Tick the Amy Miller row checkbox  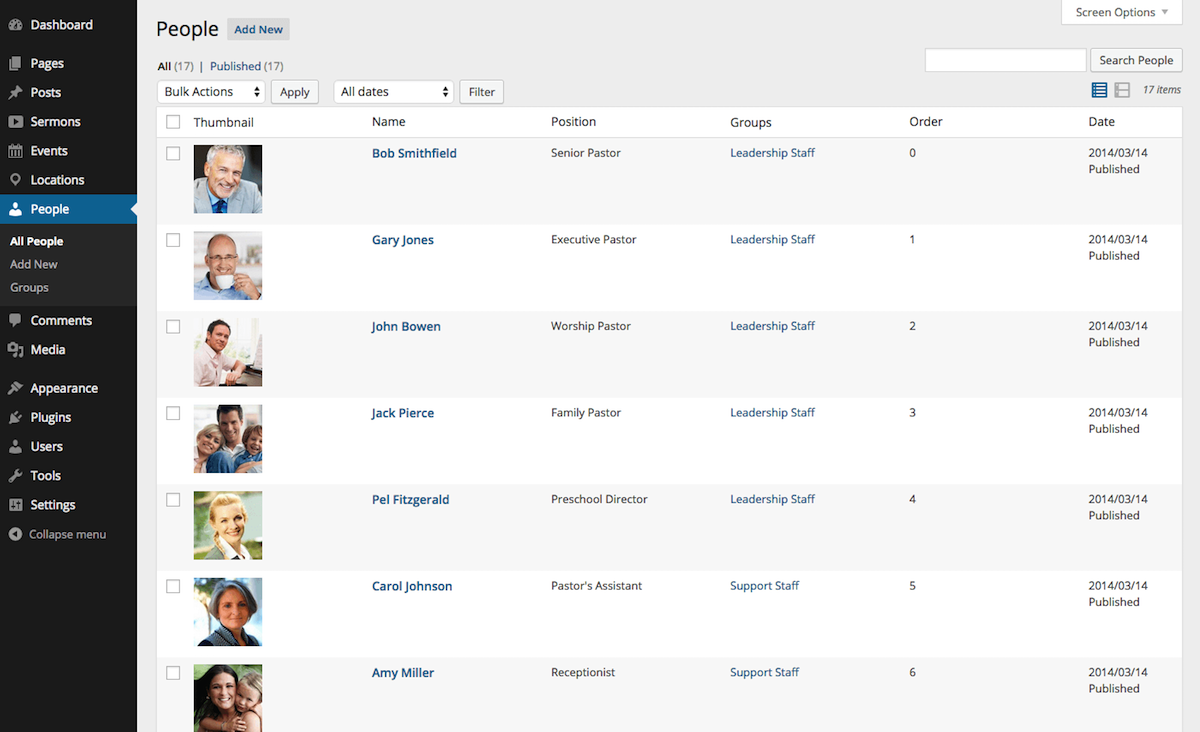tap(173, 673)
